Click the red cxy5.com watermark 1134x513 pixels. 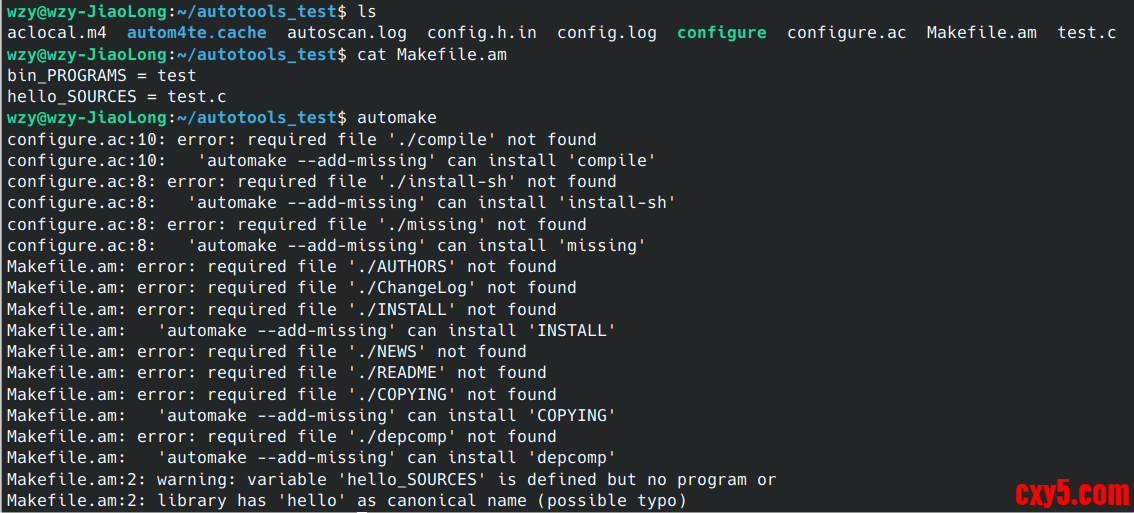coord(1071,493)
